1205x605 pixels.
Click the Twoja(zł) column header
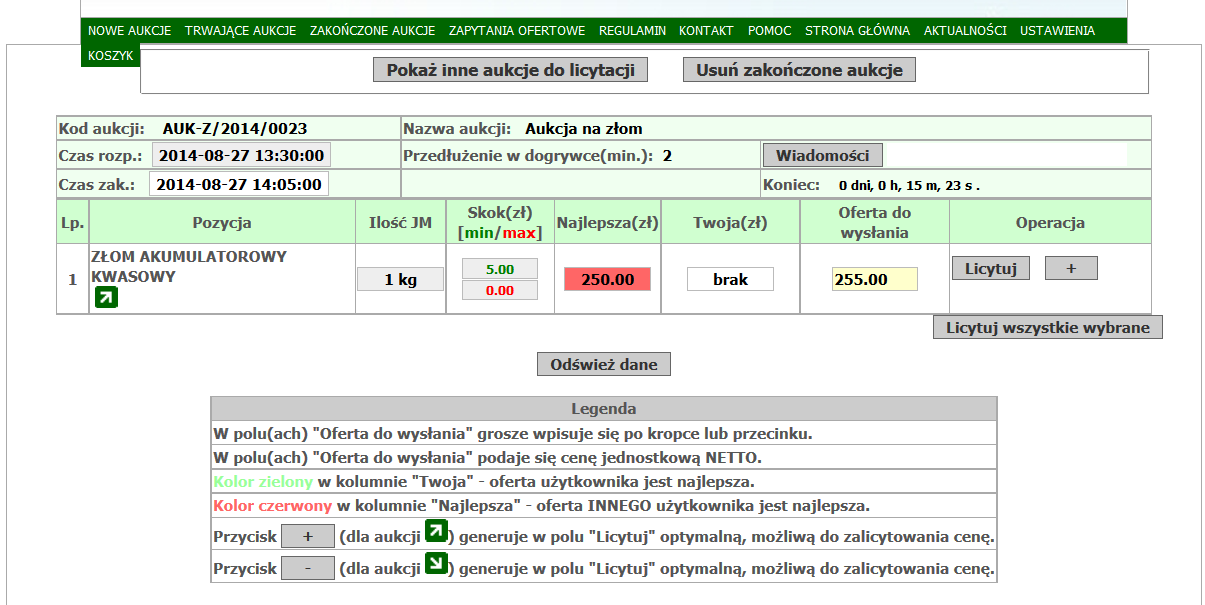[x=730, y=222]
